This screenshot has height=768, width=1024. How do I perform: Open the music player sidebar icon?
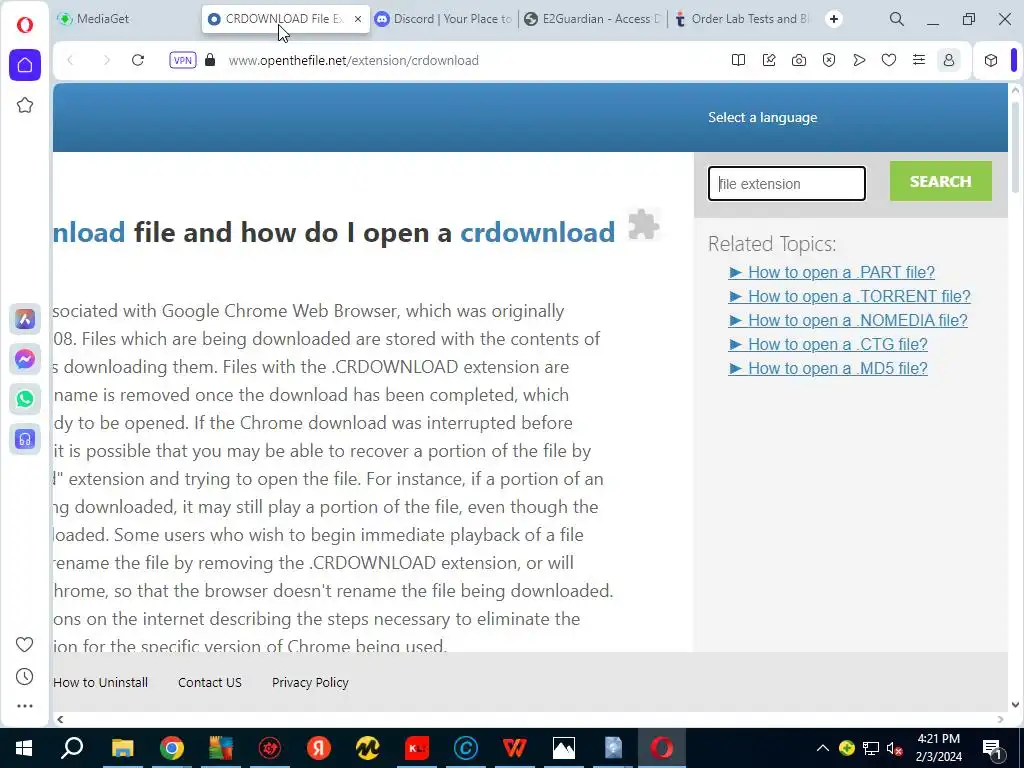[x=25, y=440]
